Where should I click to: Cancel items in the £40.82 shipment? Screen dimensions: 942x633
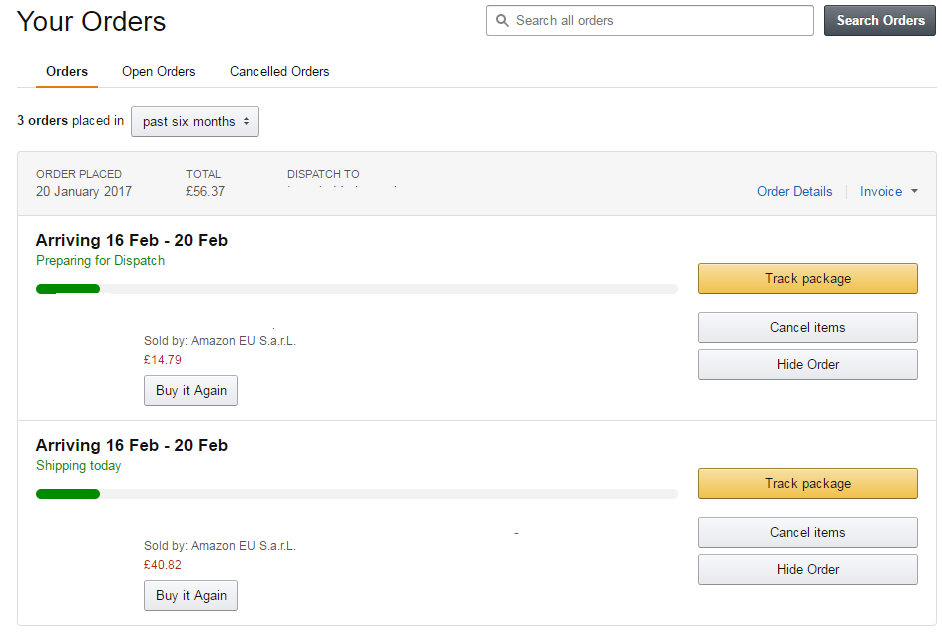(x=807, y=532)
